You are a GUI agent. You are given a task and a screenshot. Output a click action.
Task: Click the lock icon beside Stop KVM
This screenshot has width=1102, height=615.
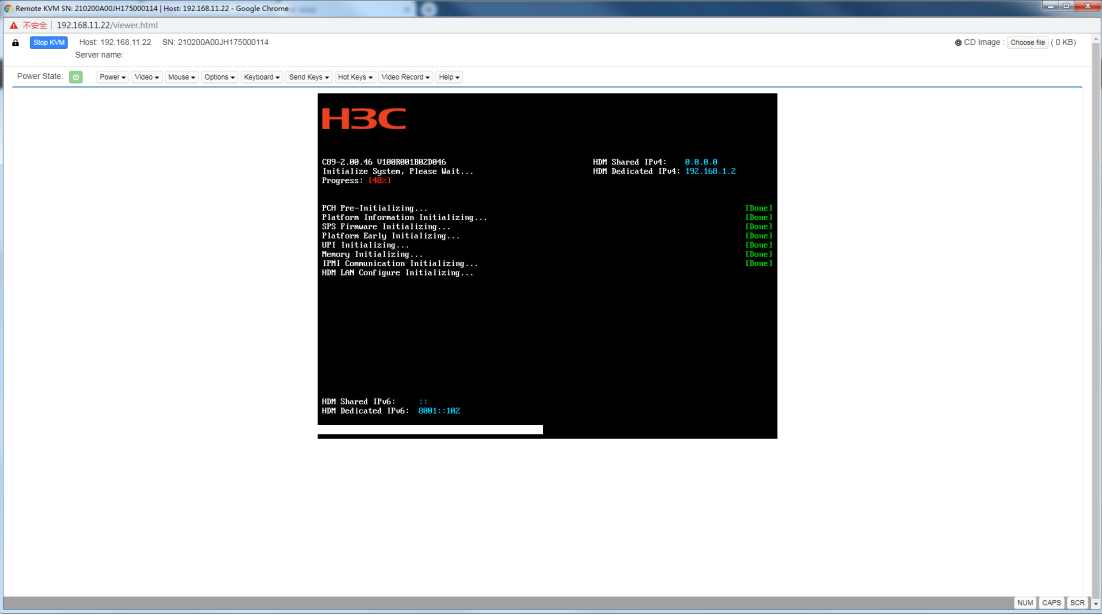coord(15,43)
